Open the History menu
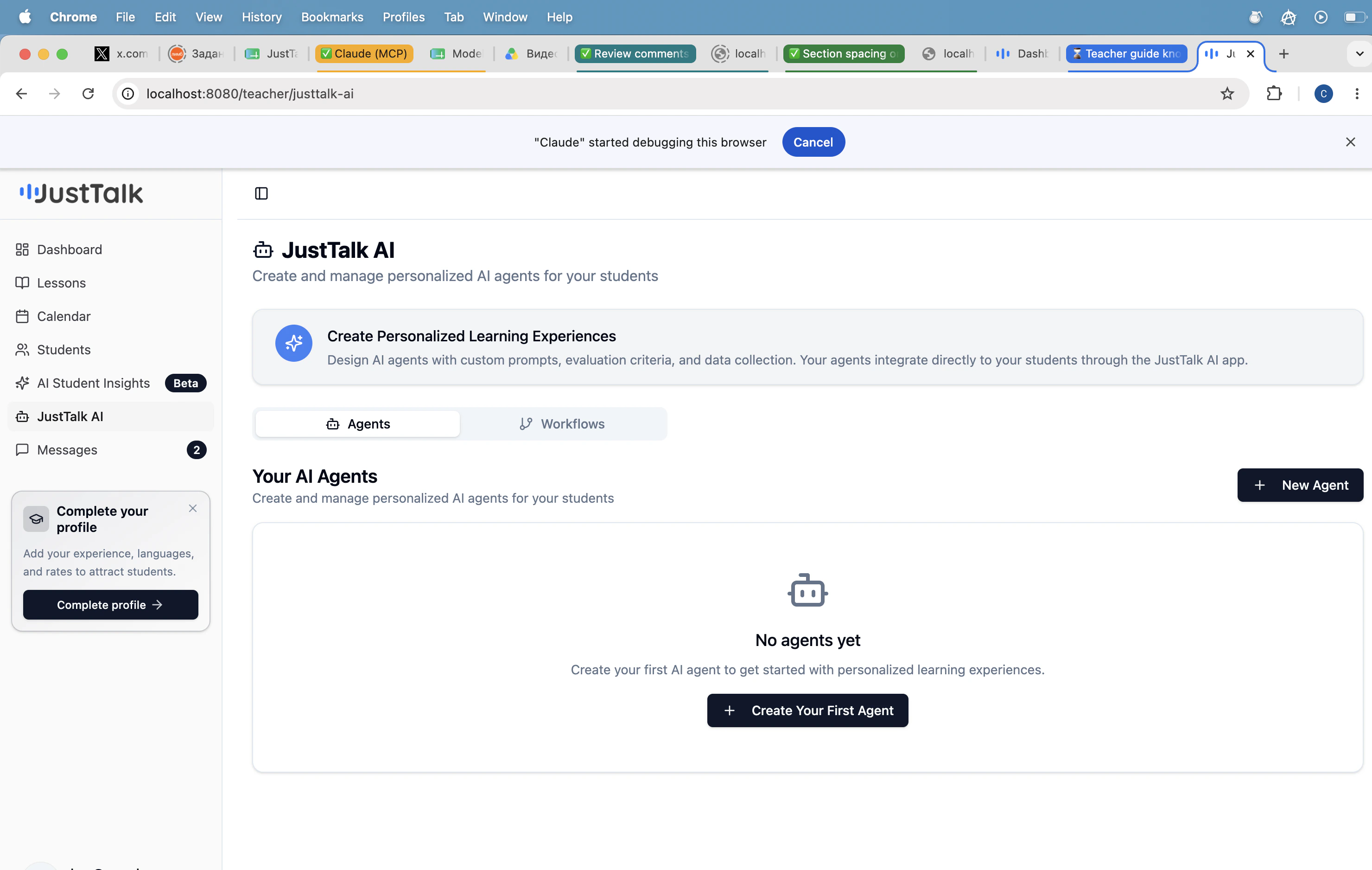1372x870 pixels. coord(261,17)
